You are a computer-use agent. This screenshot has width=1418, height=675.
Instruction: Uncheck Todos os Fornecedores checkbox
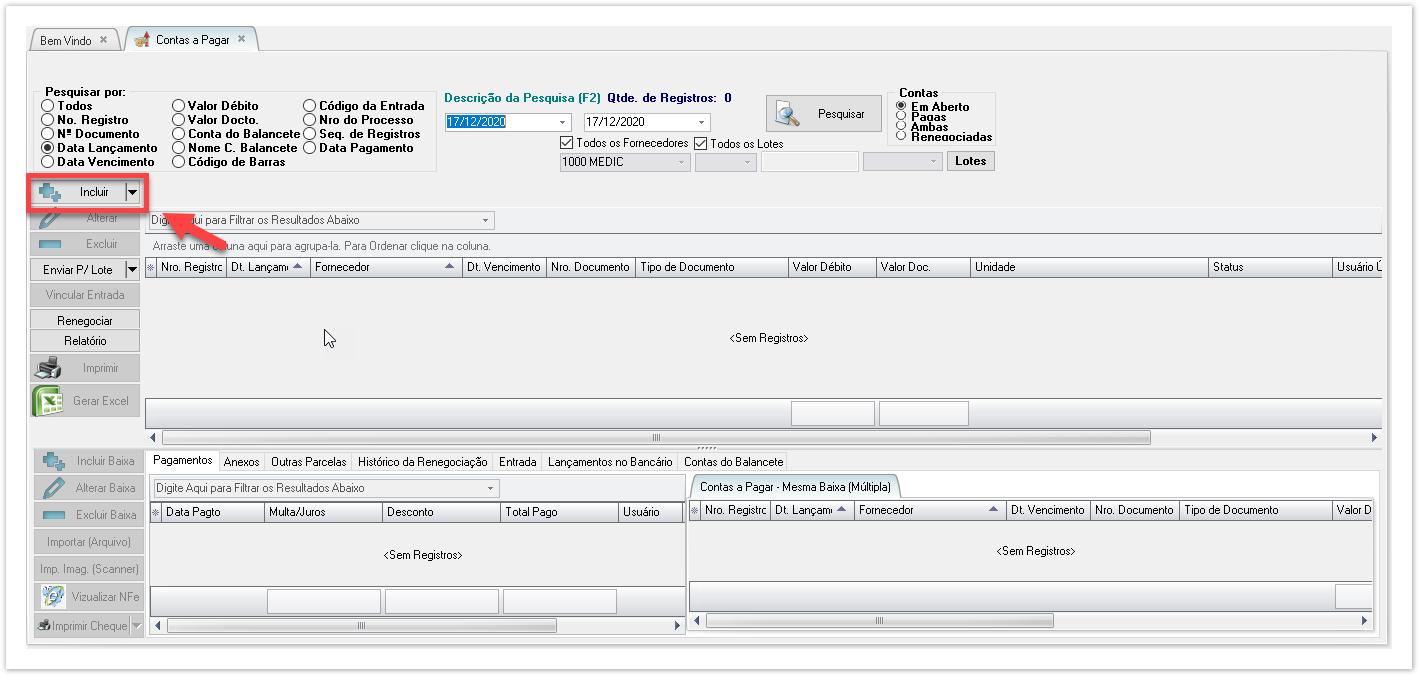click(568, 143)
